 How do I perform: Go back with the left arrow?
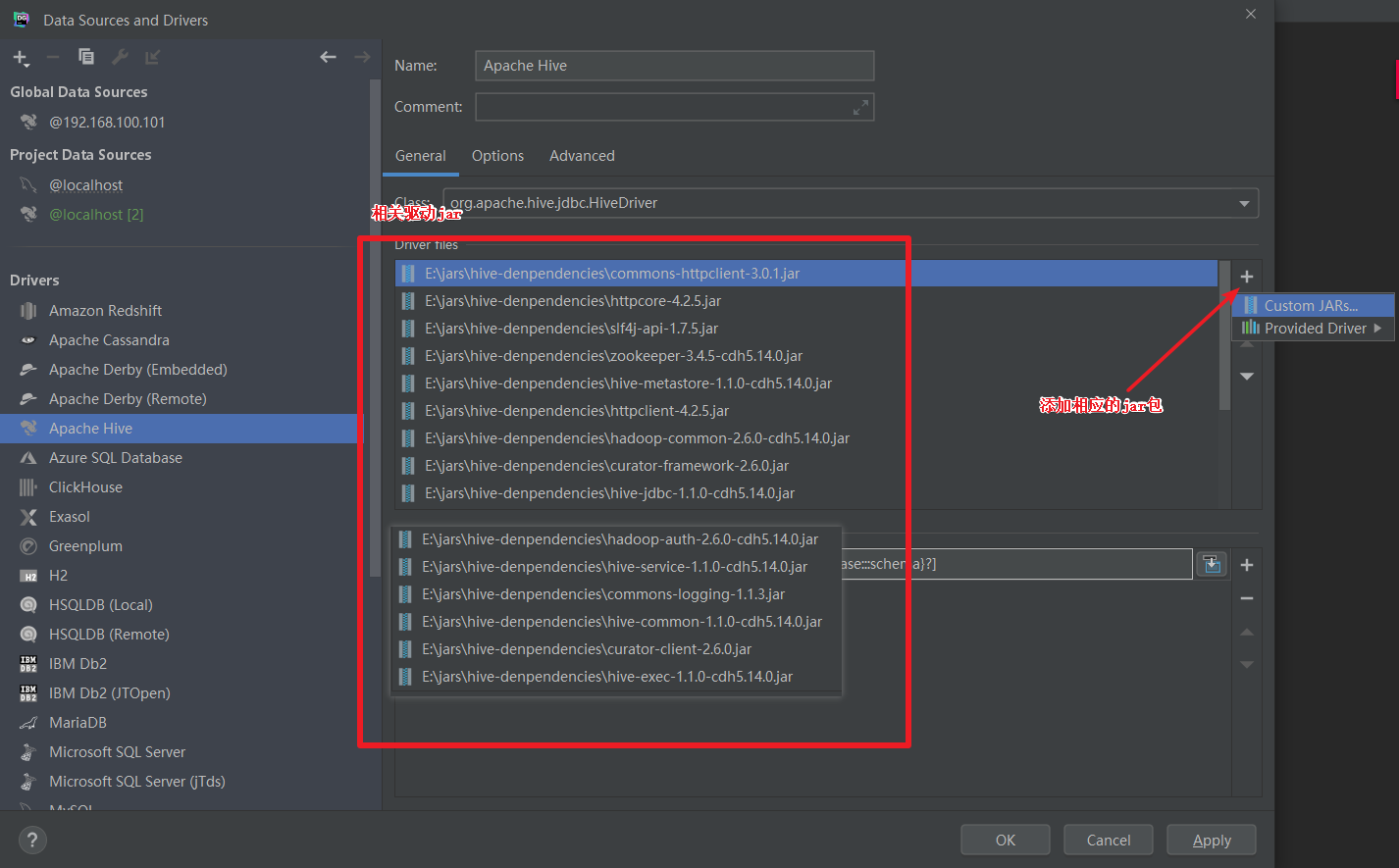coord(328,57)
